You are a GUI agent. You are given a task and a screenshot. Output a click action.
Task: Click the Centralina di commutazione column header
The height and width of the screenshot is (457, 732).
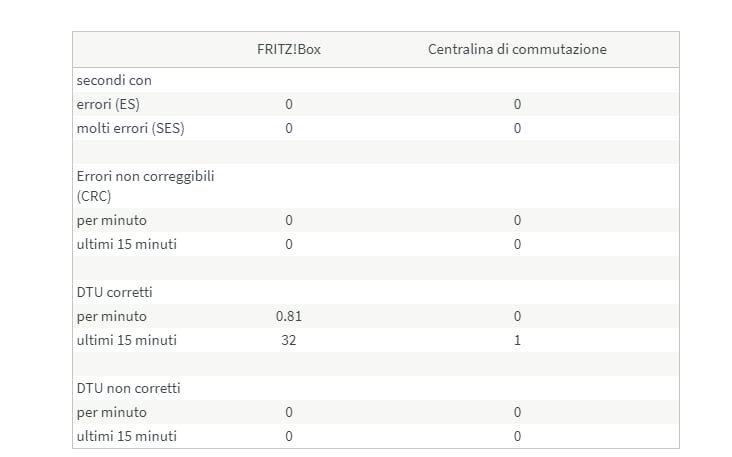517,49
